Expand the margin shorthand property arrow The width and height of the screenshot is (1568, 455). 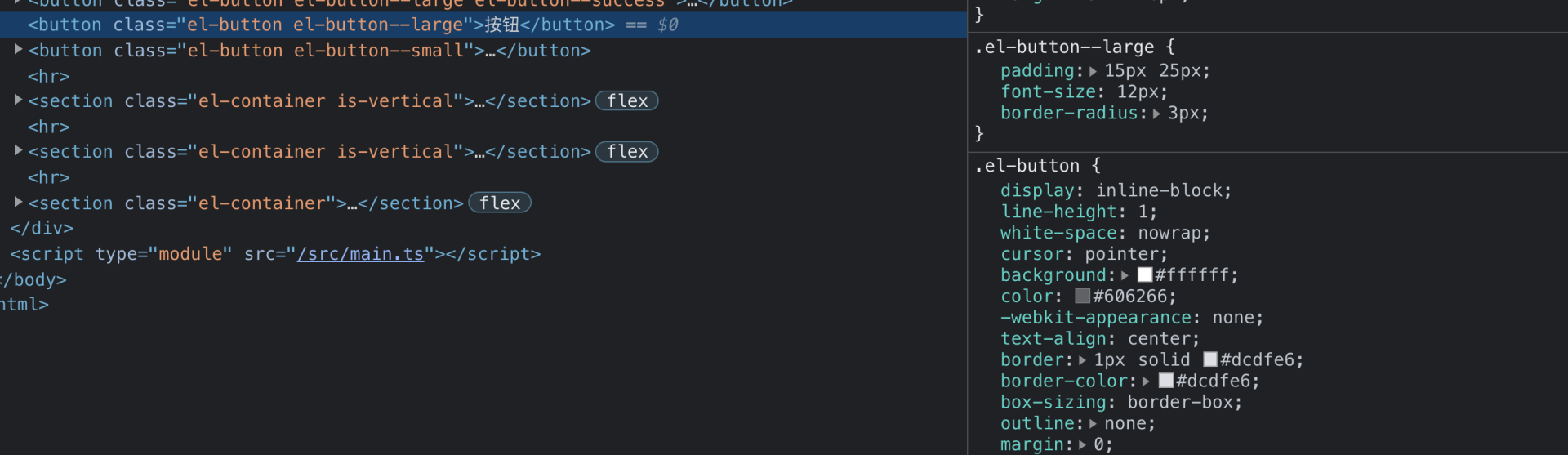[x=1083, y=445]
